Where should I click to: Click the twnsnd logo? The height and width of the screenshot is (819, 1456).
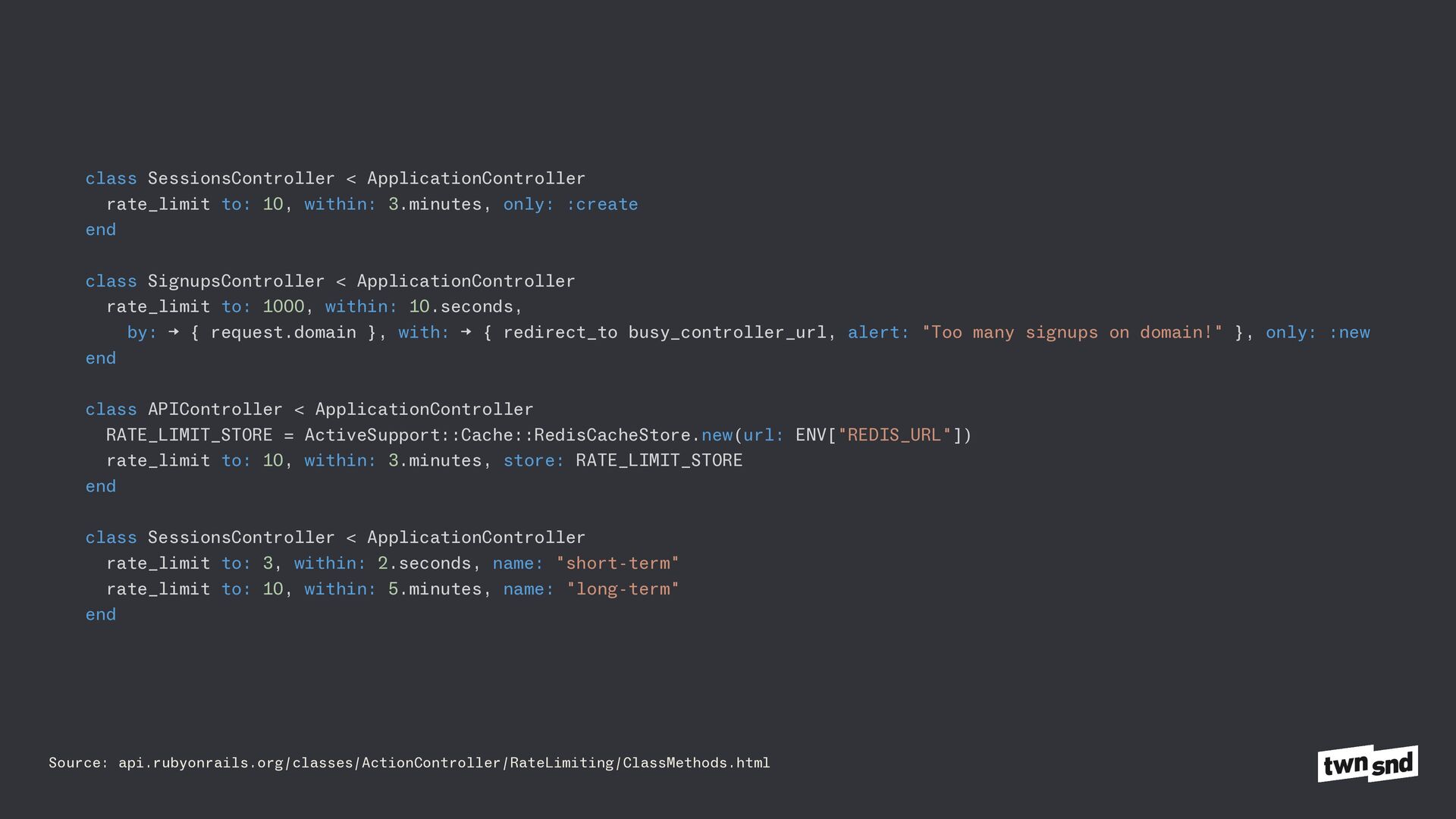(1367, 764)
